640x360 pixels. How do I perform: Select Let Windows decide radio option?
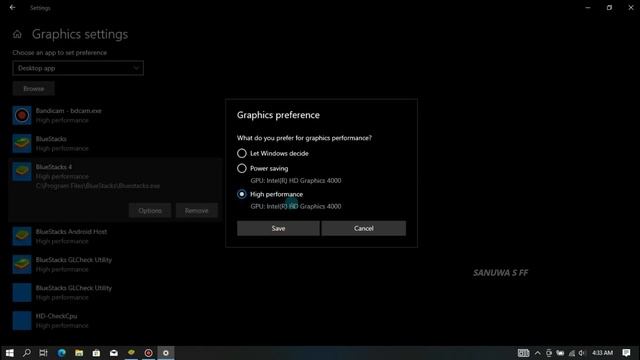click(x=242, y=153)
